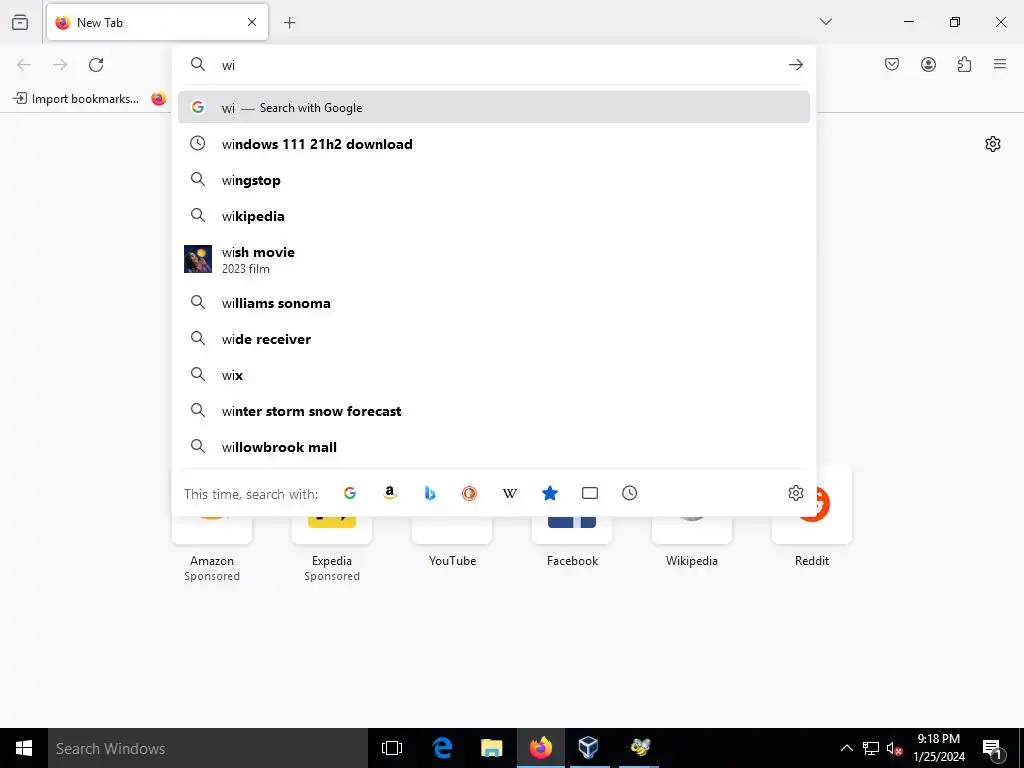
Task: Choose the 'willowbrook mall' suggestion
Action: pos(494,447)
